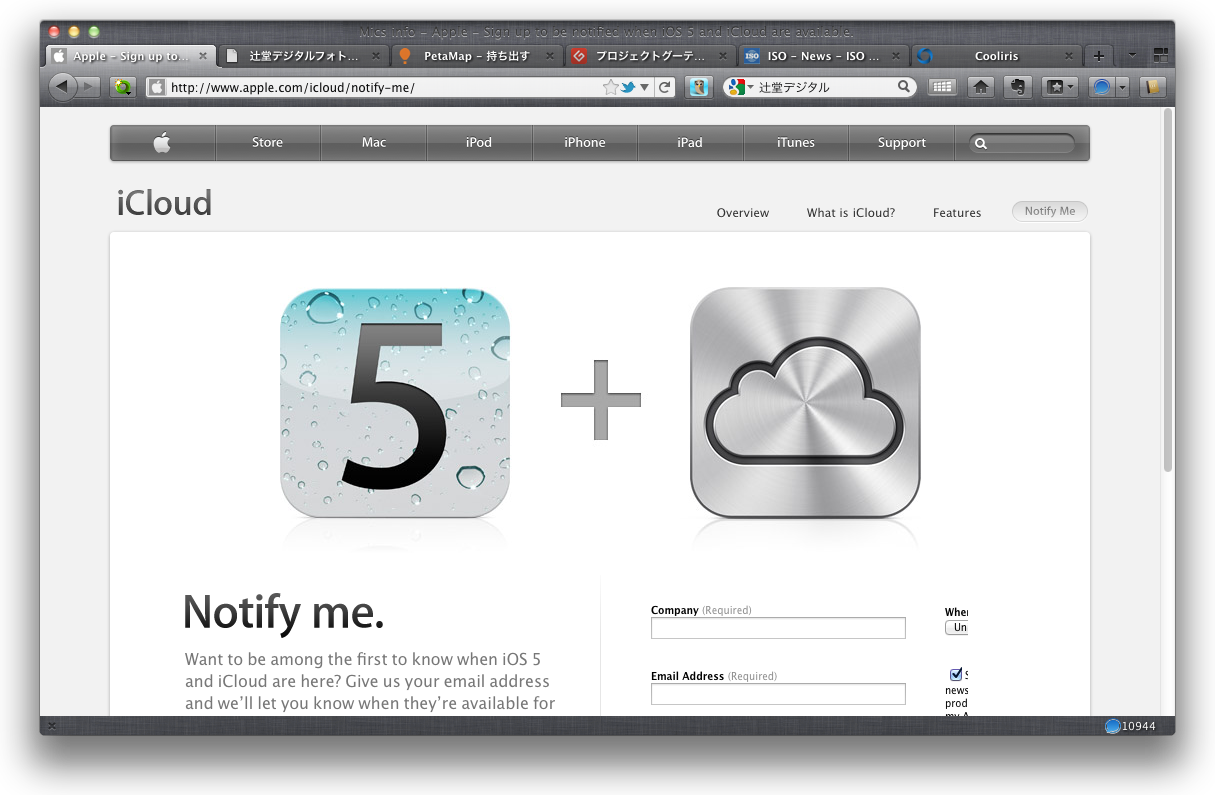Image resolution: width=1215 pixels, height=795 pixels.
Task: Click the tab groups grid icon
Action: [1160, 56]
